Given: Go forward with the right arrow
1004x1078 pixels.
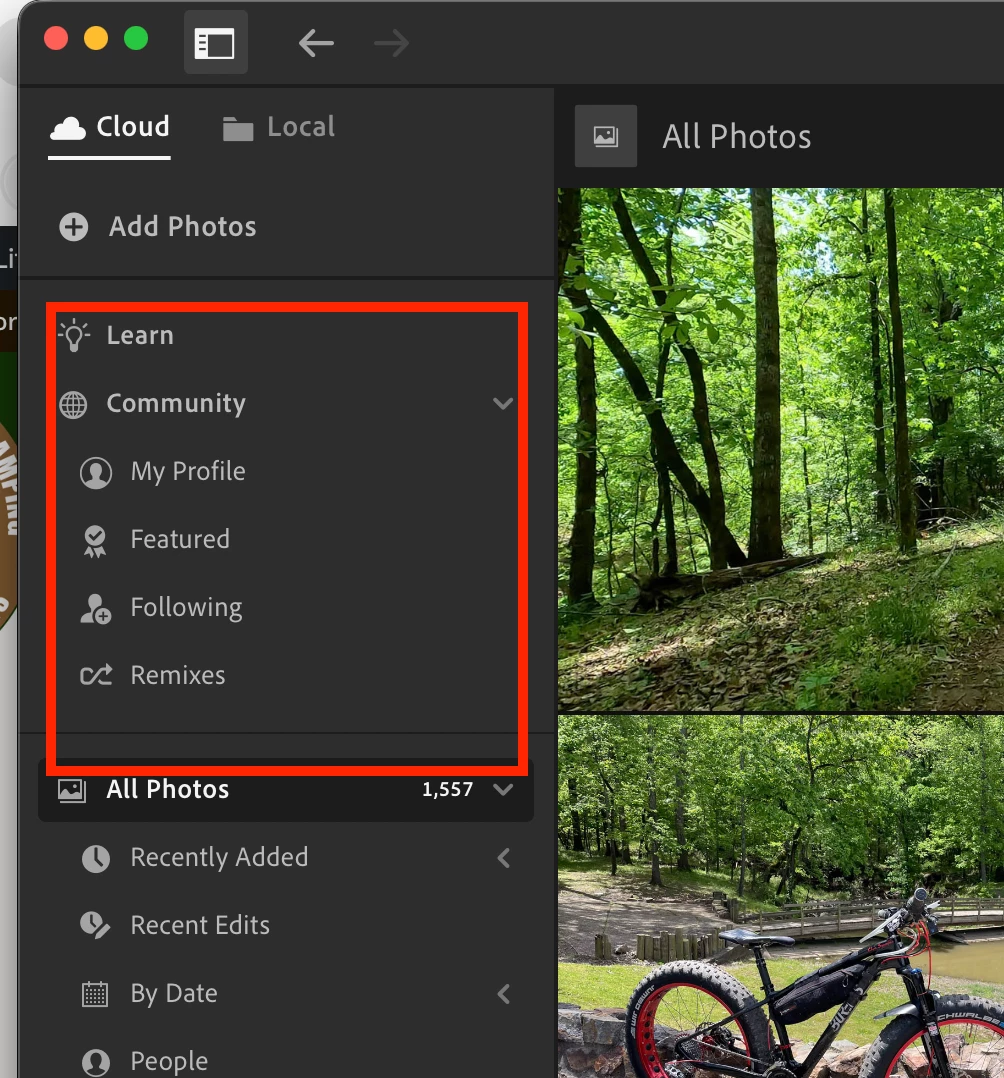Looking at the screenshot, I should 391,43.
